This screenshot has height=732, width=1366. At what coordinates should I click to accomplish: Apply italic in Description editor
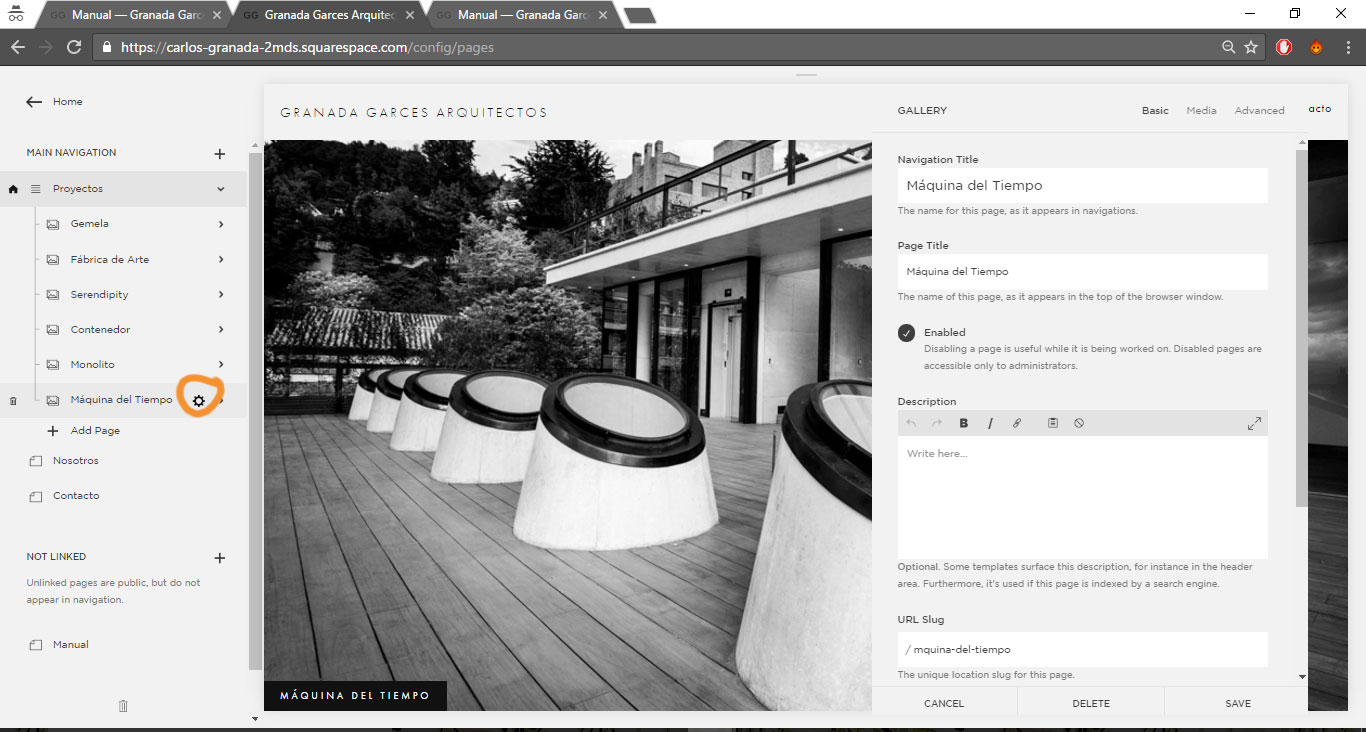click(990, 423)
